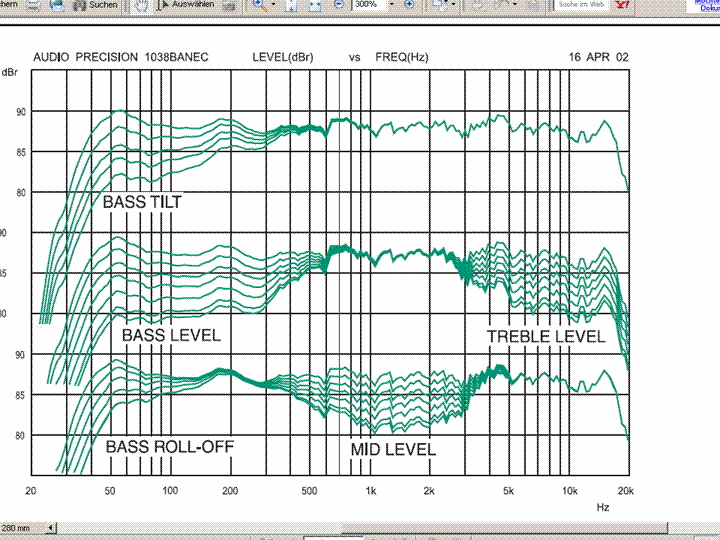Click the email envelope icon
This screenshot has height=540, width=720.
point(57,5)
